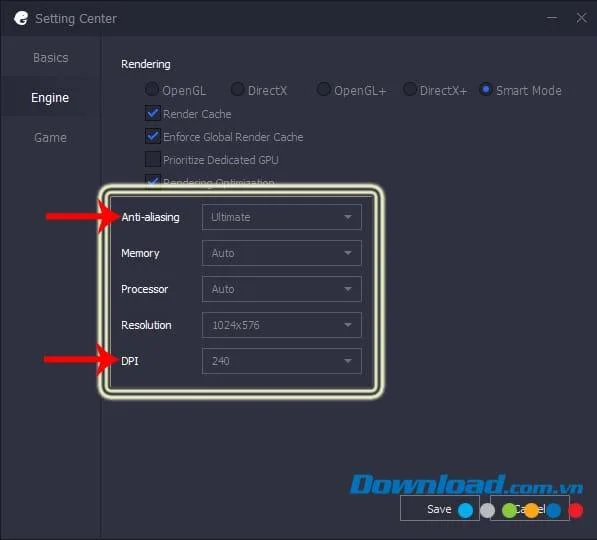Click the Setting Center logo icon
This screenshot has height=540, width=597.
click(21, 18)
